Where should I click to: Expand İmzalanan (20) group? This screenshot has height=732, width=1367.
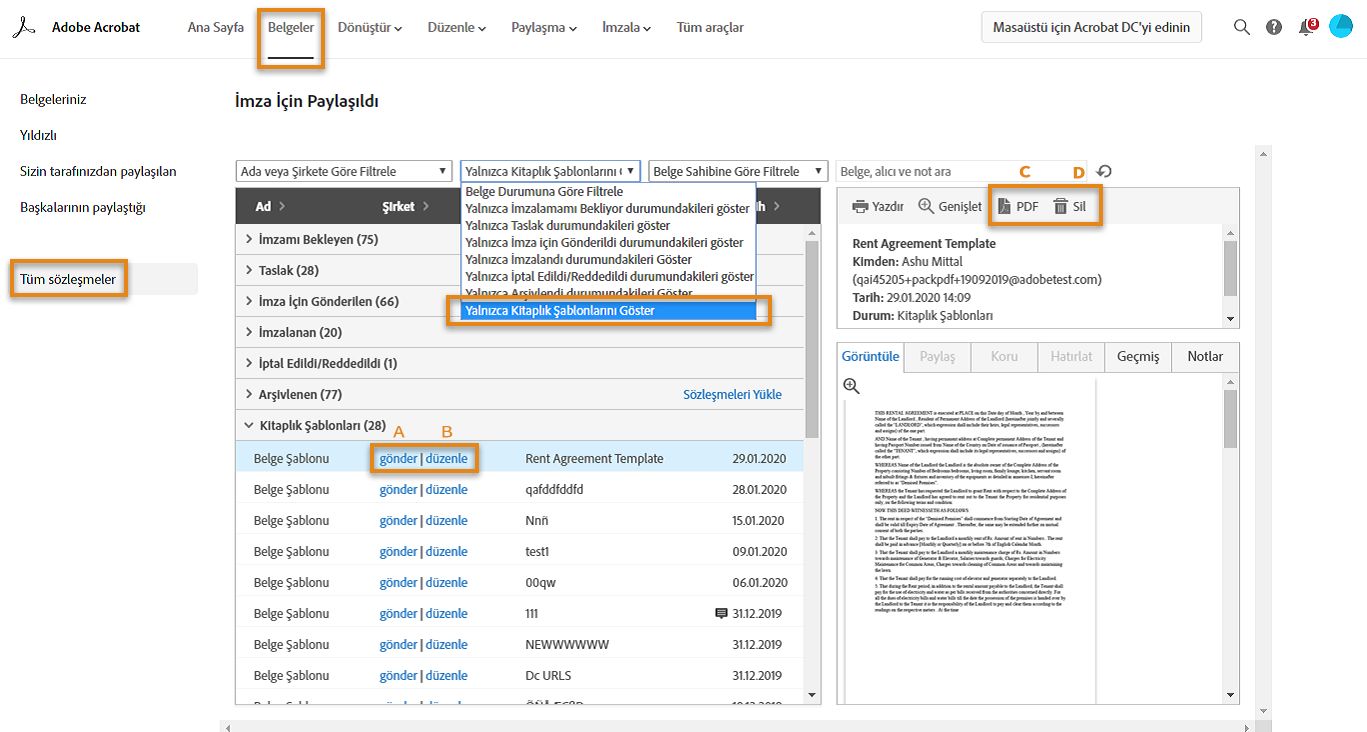coord(519,333)
